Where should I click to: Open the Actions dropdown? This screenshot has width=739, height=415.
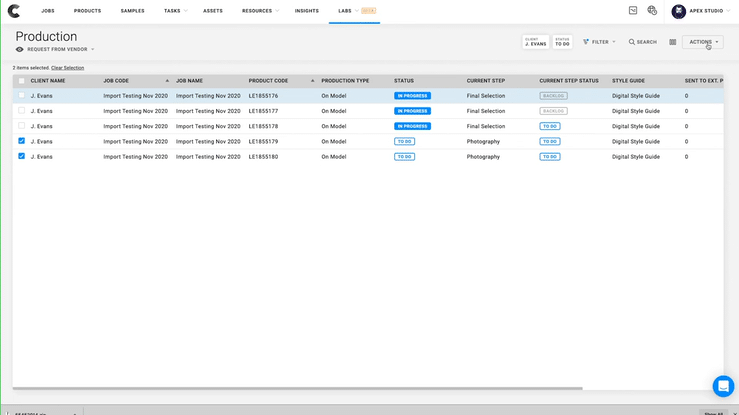pos(702,42)
